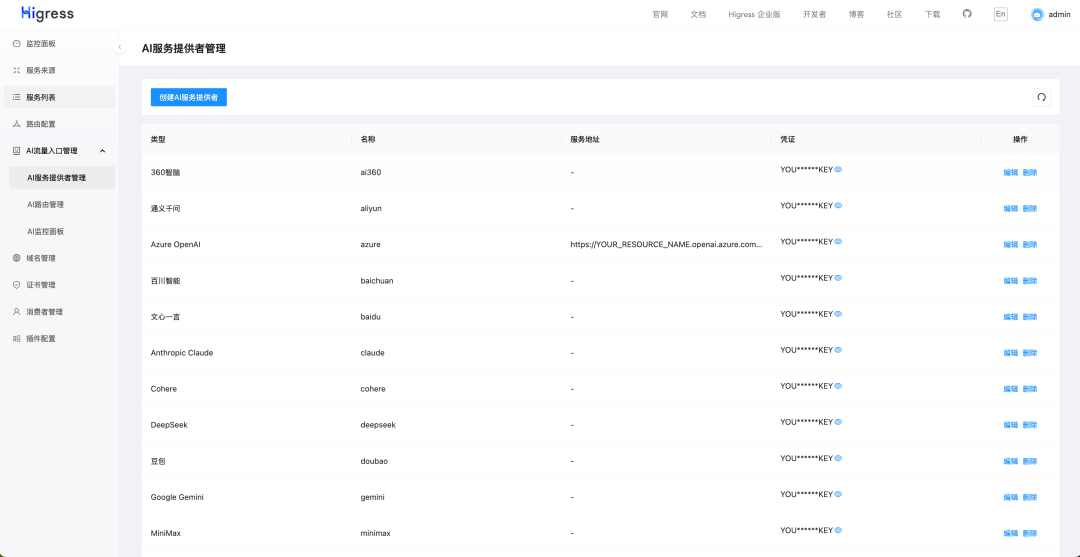Go to 域名管理 in the sidebar

pyautogui.click(x=59, y=258)
